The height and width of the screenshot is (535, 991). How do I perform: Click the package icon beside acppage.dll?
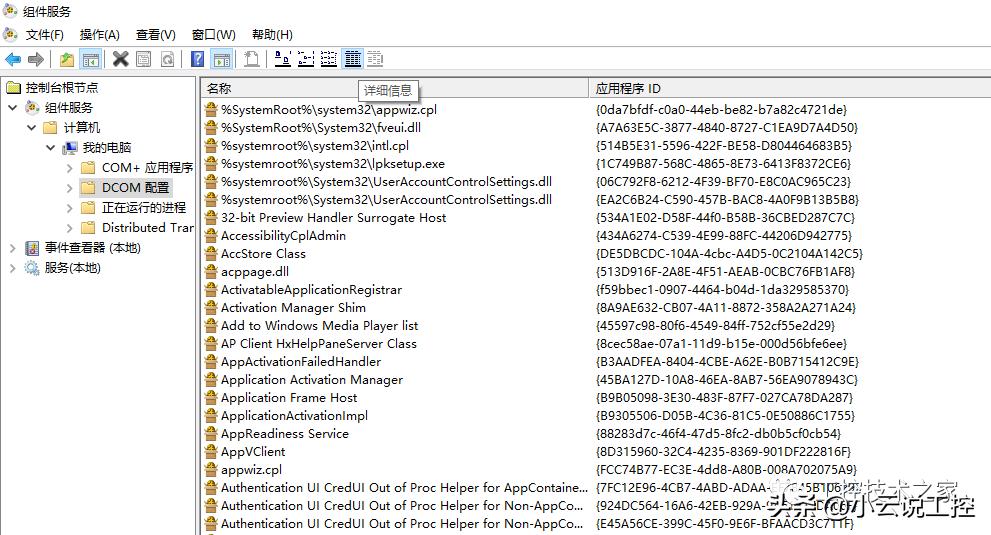[211, 272]
